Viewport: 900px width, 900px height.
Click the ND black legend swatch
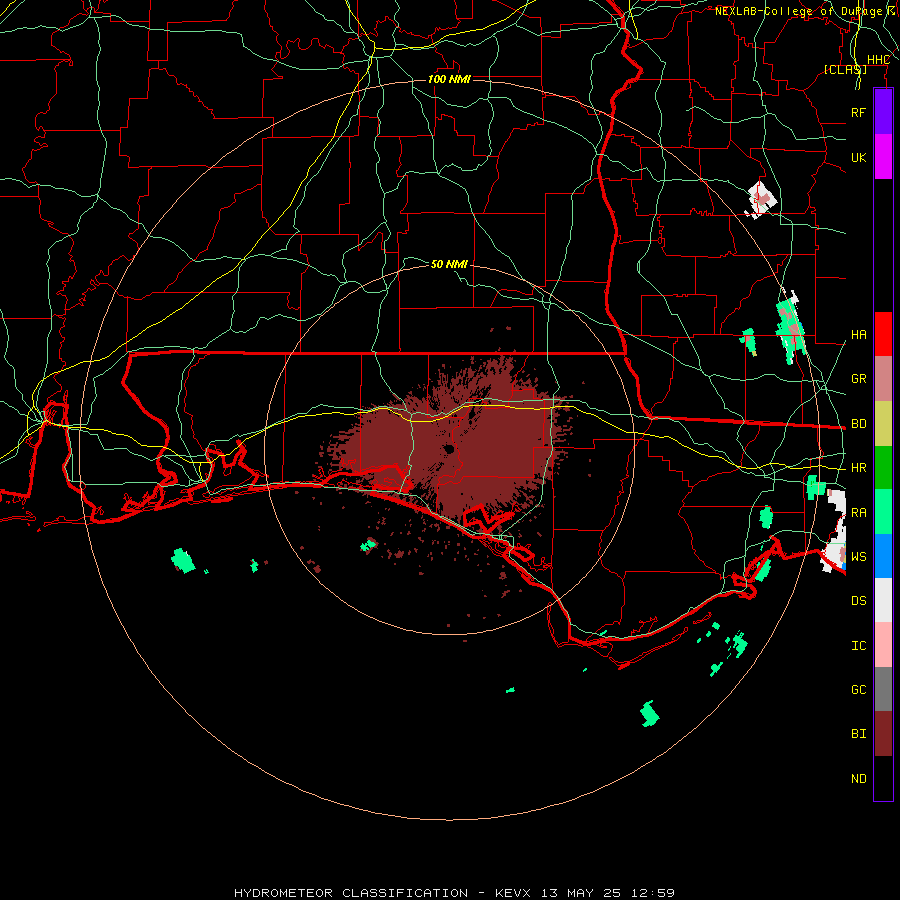[883, 778]
